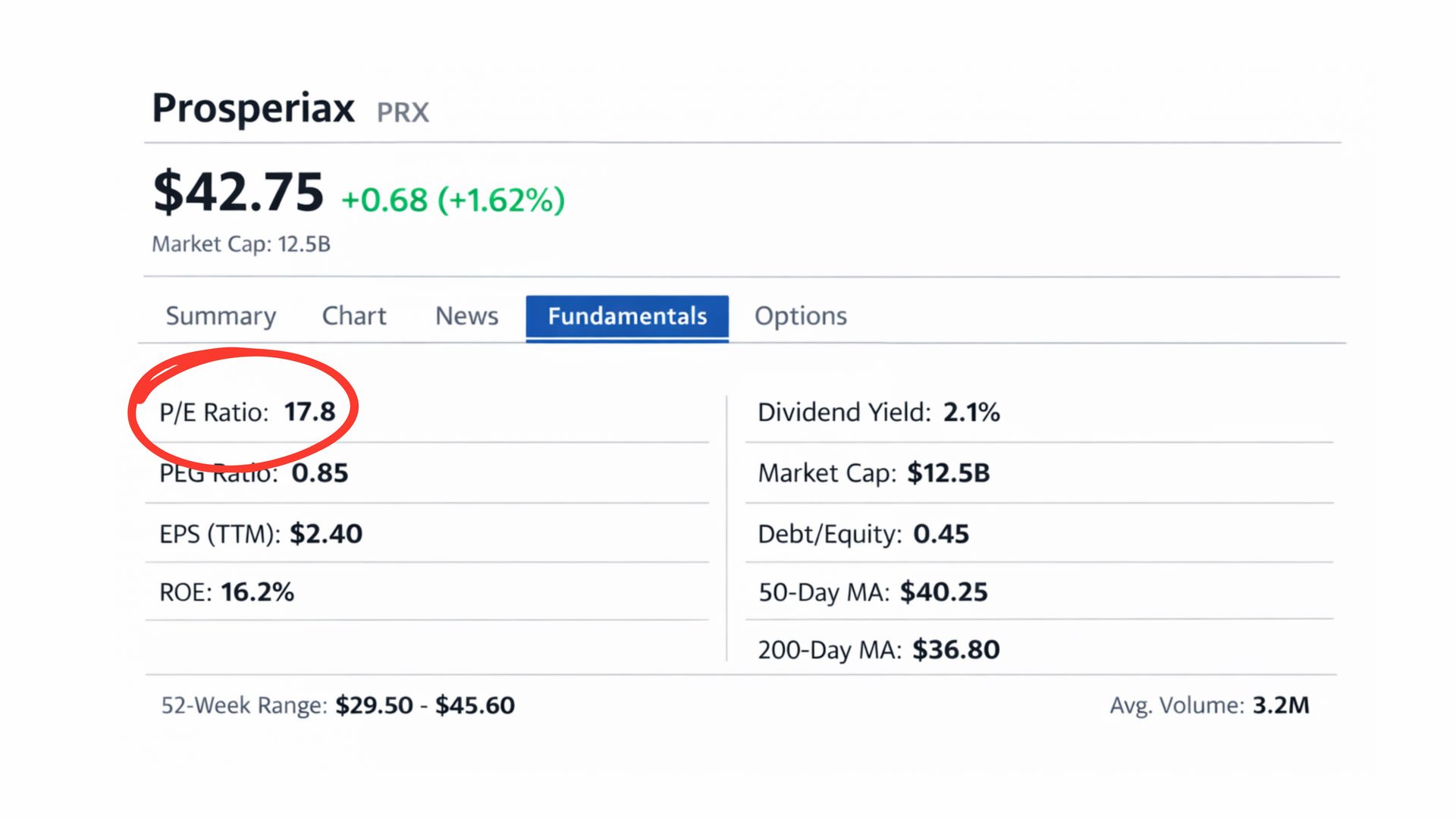Image resolution: width=1456 pixels, height=819 pixels.
Task: Select the Fundamentals tab
Action: [627, 316]
